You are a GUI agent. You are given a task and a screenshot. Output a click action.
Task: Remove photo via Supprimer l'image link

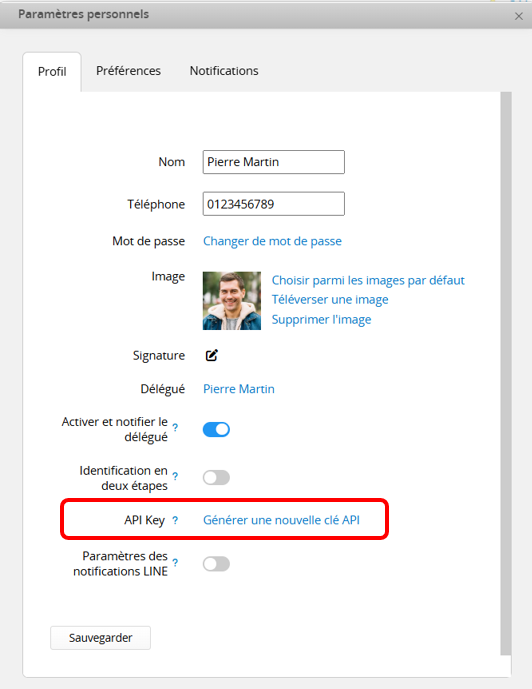321,319
